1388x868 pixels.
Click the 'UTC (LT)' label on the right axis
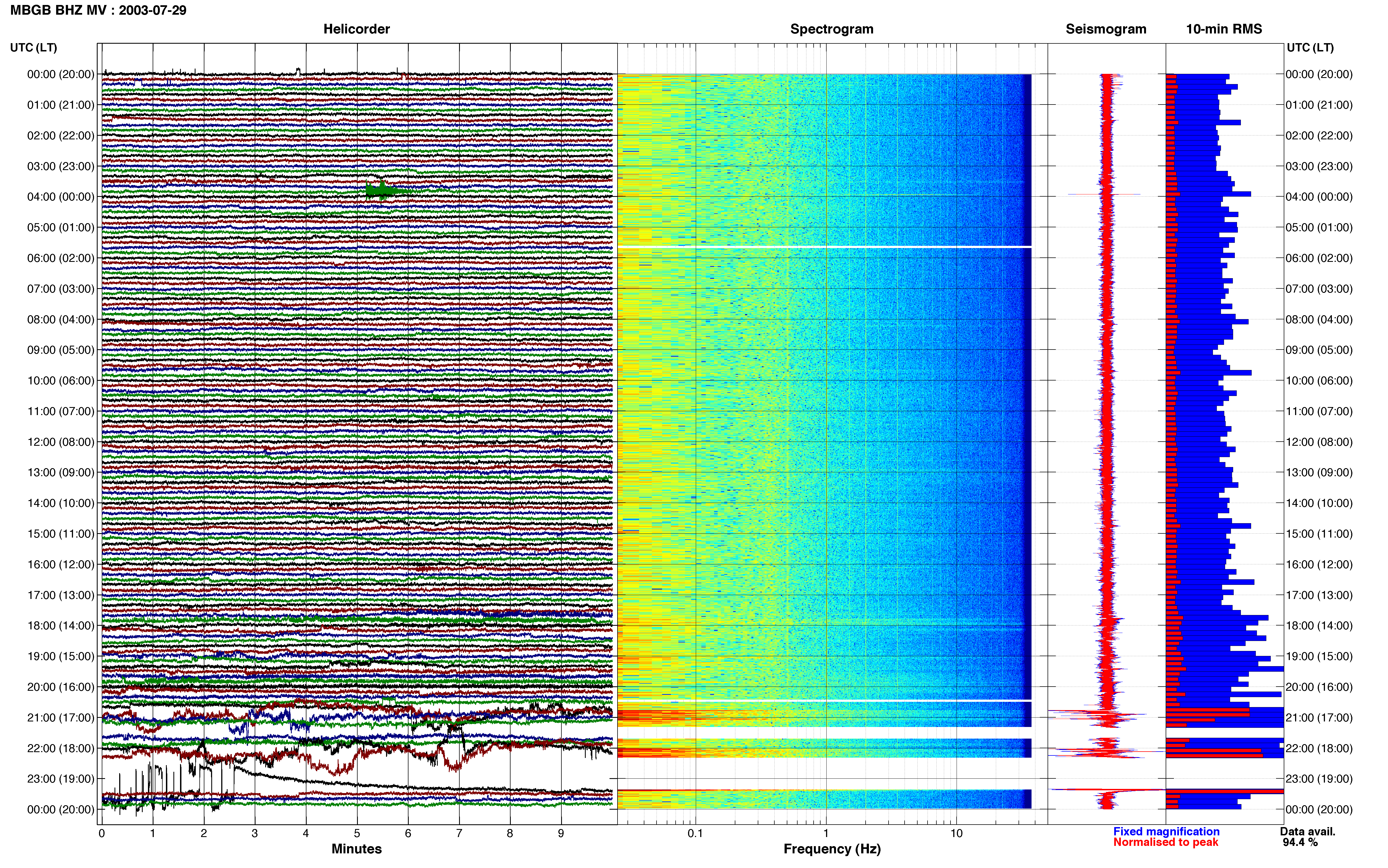pyautogui.click(x=1310, y=48)
